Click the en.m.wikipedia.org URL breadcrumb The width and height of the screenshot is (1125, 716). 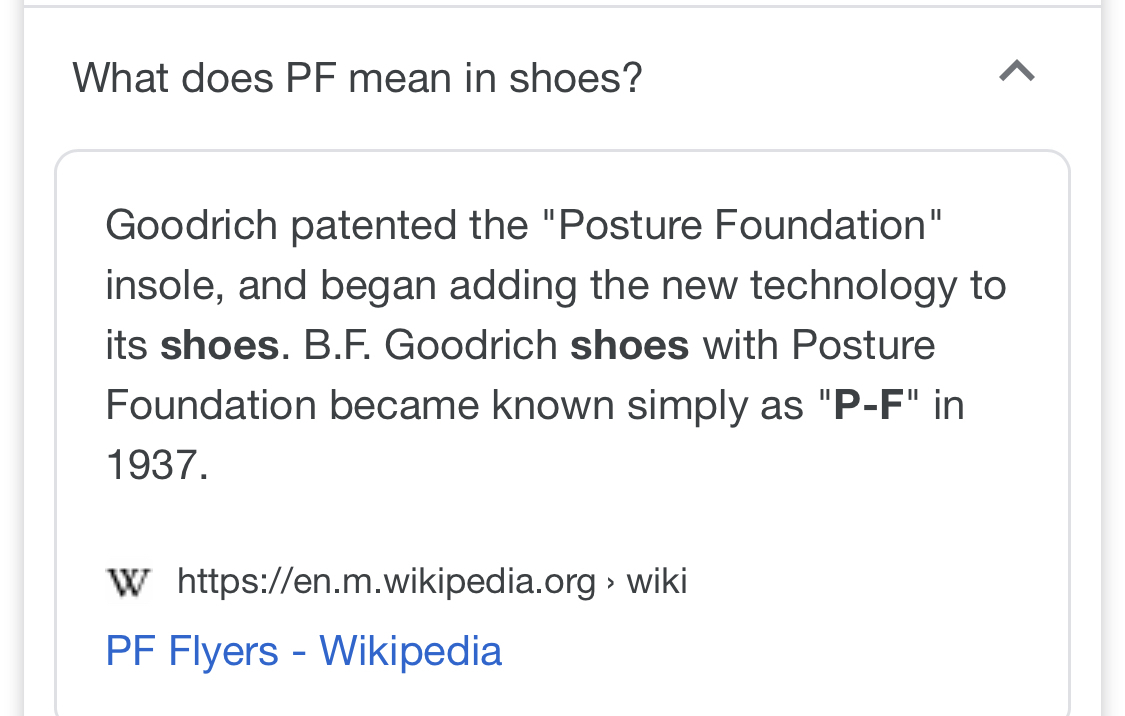386,581
